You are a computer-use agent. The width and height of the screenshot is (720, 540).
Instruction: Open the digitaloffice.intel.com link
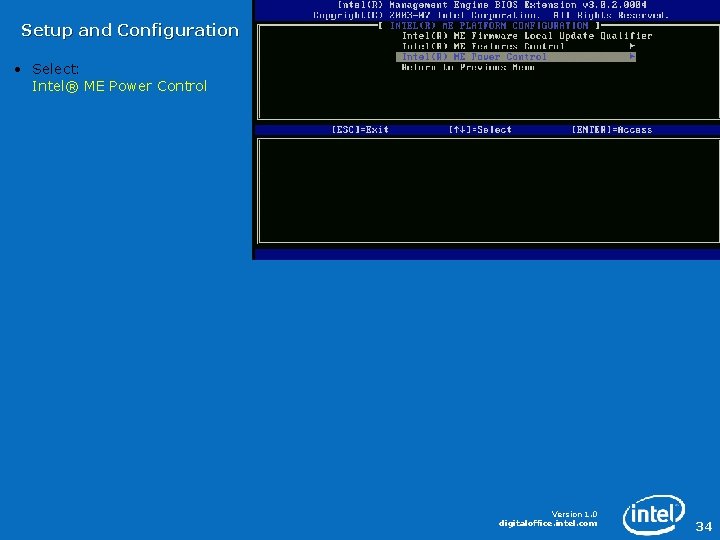548,523
